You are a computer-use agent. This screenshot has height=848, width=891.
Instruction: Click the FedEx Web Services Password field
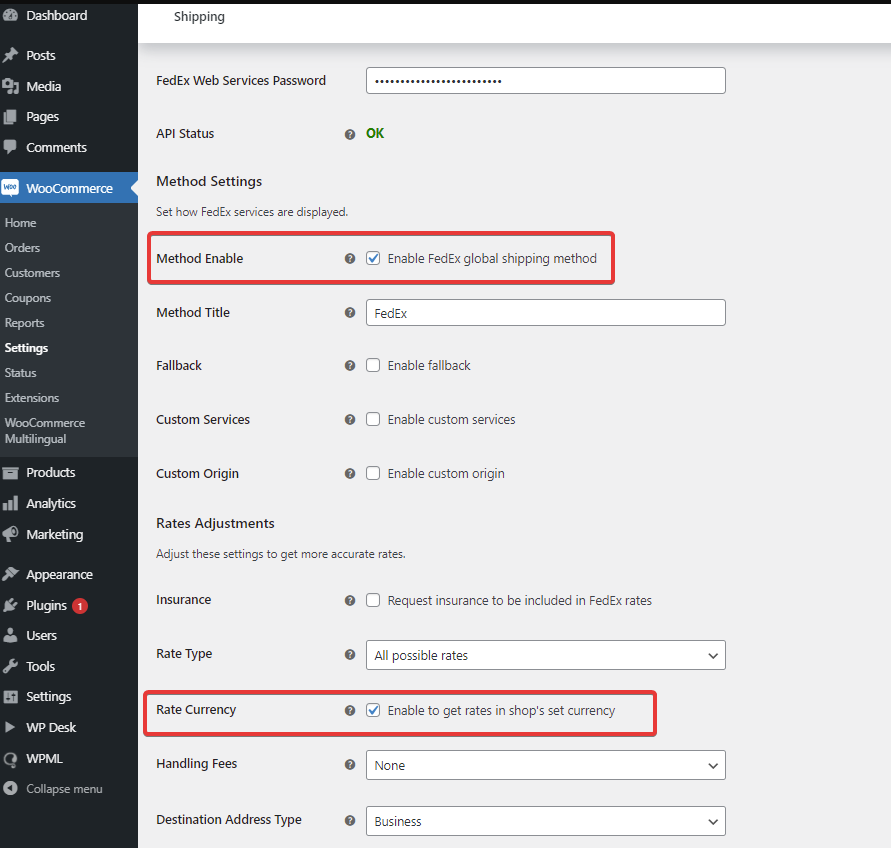coord(546,81)
